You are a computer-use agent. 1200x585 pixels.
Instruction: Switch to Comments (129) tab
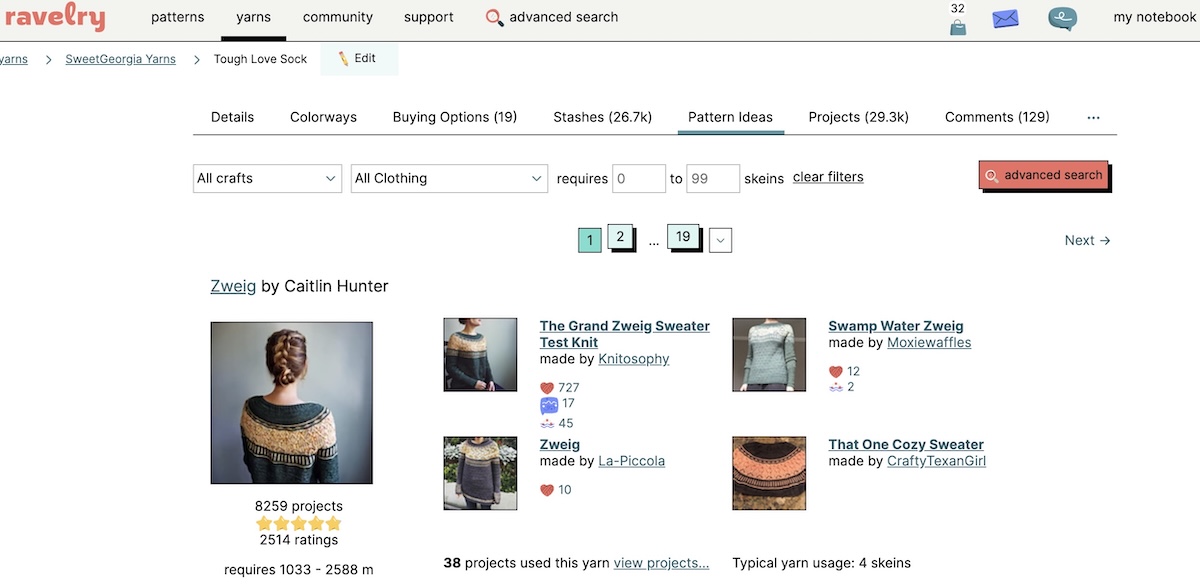point(997,117)
